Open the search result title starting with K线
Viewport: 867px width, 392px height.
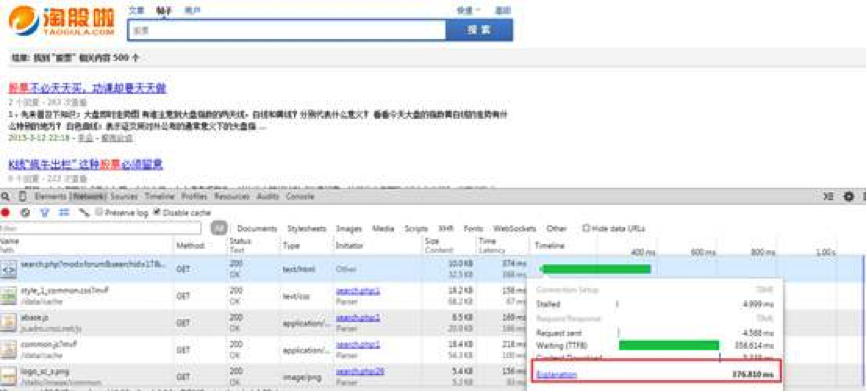click(x=86, y=164)
